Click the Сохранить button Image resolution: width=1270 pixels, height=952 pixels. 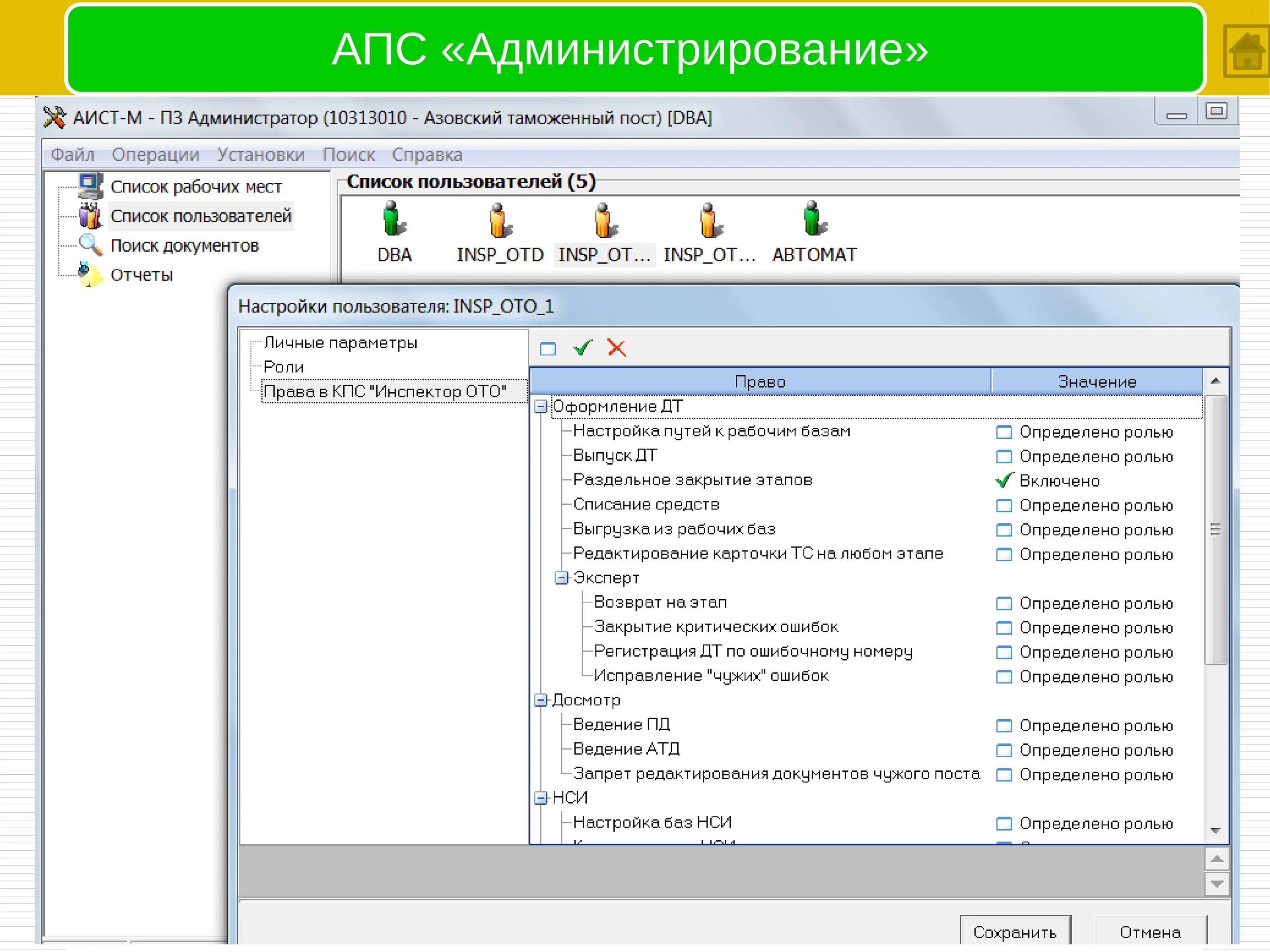tap(1014, 932)
